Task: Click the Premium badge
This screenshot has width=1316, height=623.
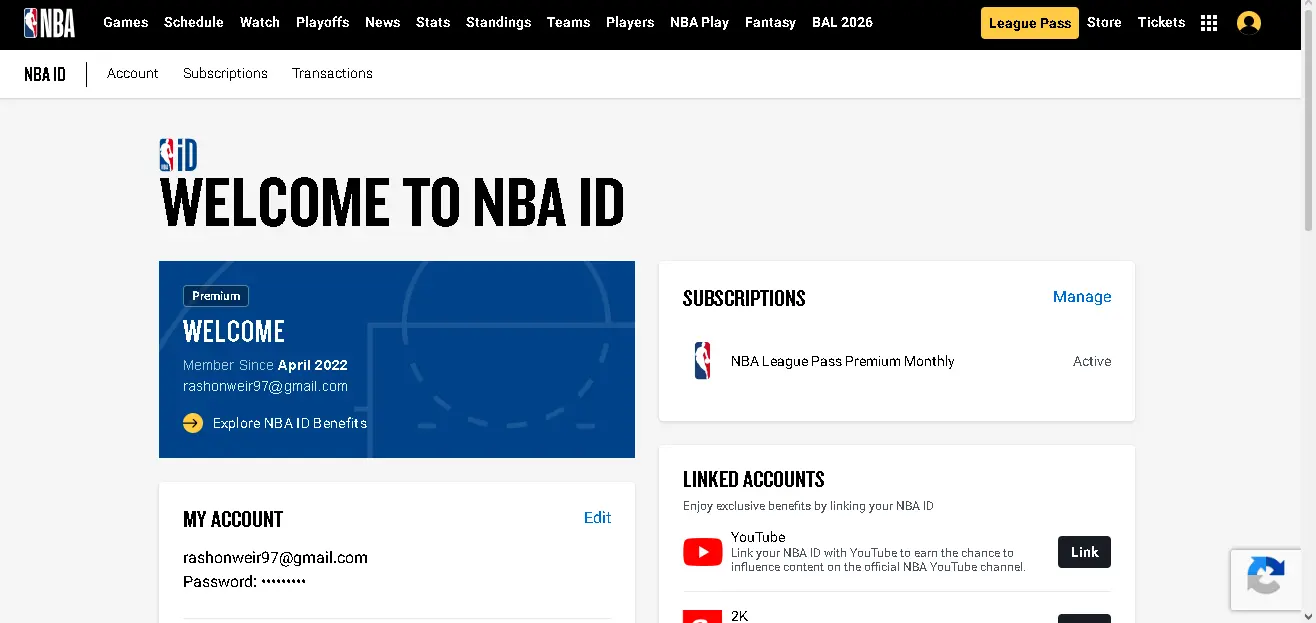Action: pyautogui.click(x=216, y=296)
